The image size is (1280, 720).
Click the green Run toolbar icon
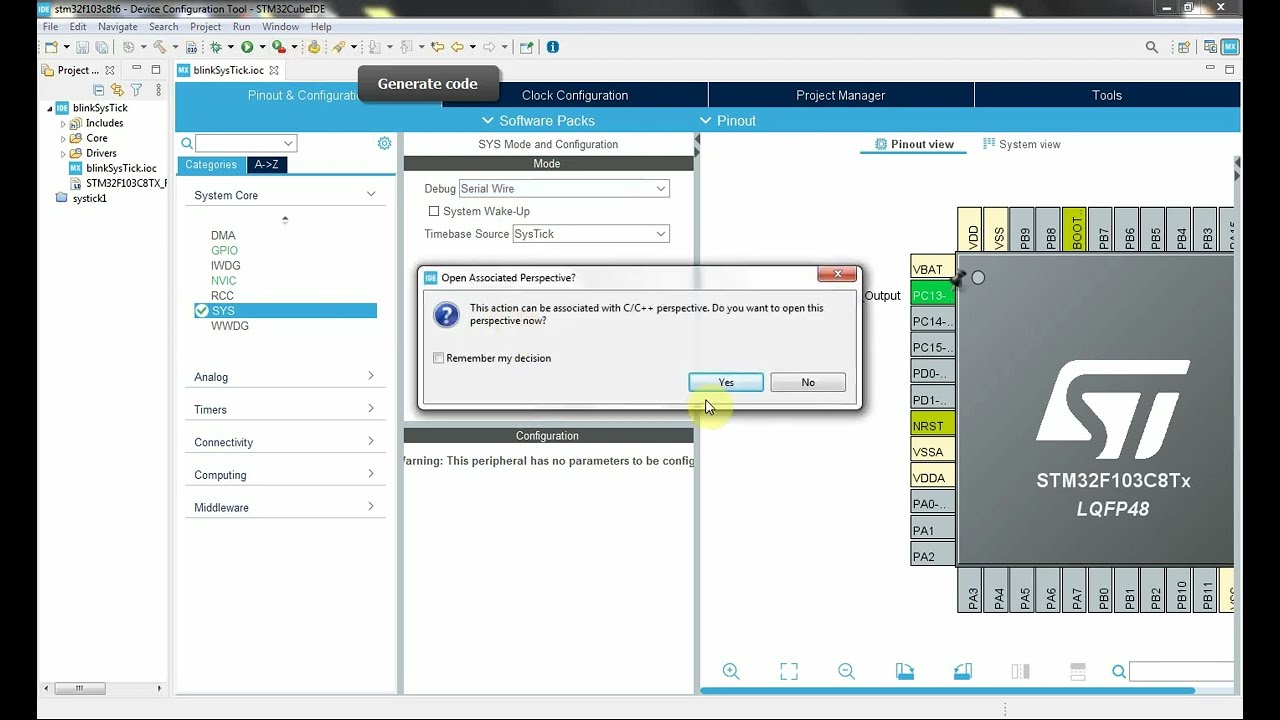(246, 47)
